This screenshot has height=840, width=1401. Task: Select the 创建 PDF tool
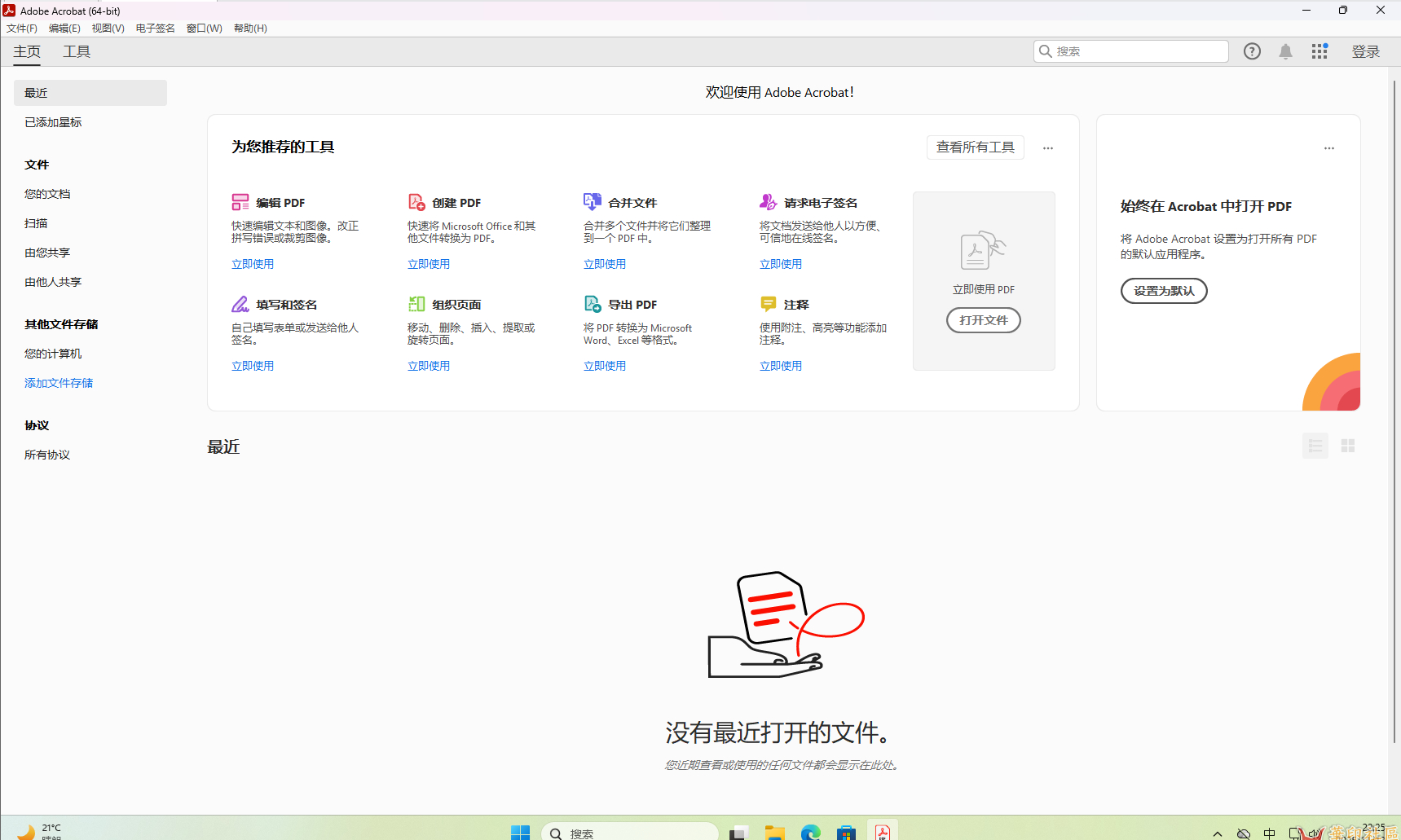pyautogui.click(x=416, y=200)
